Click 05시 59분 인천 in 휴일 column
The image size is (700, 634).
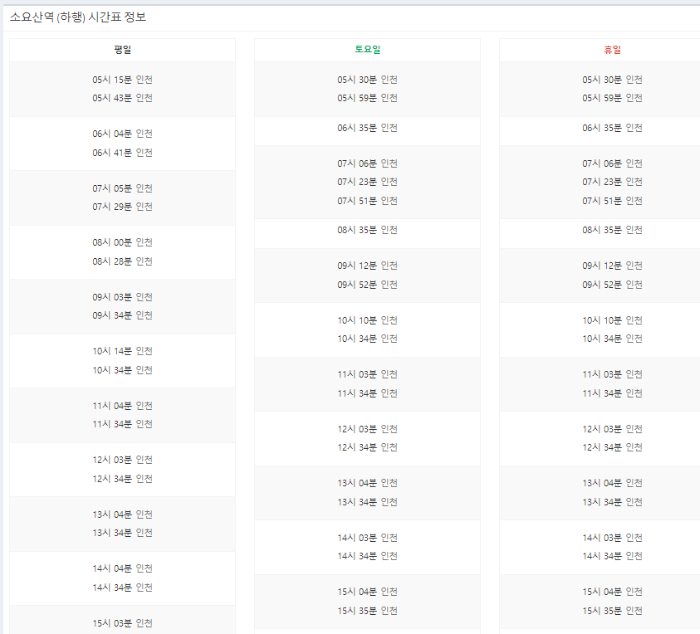point(612,98)
